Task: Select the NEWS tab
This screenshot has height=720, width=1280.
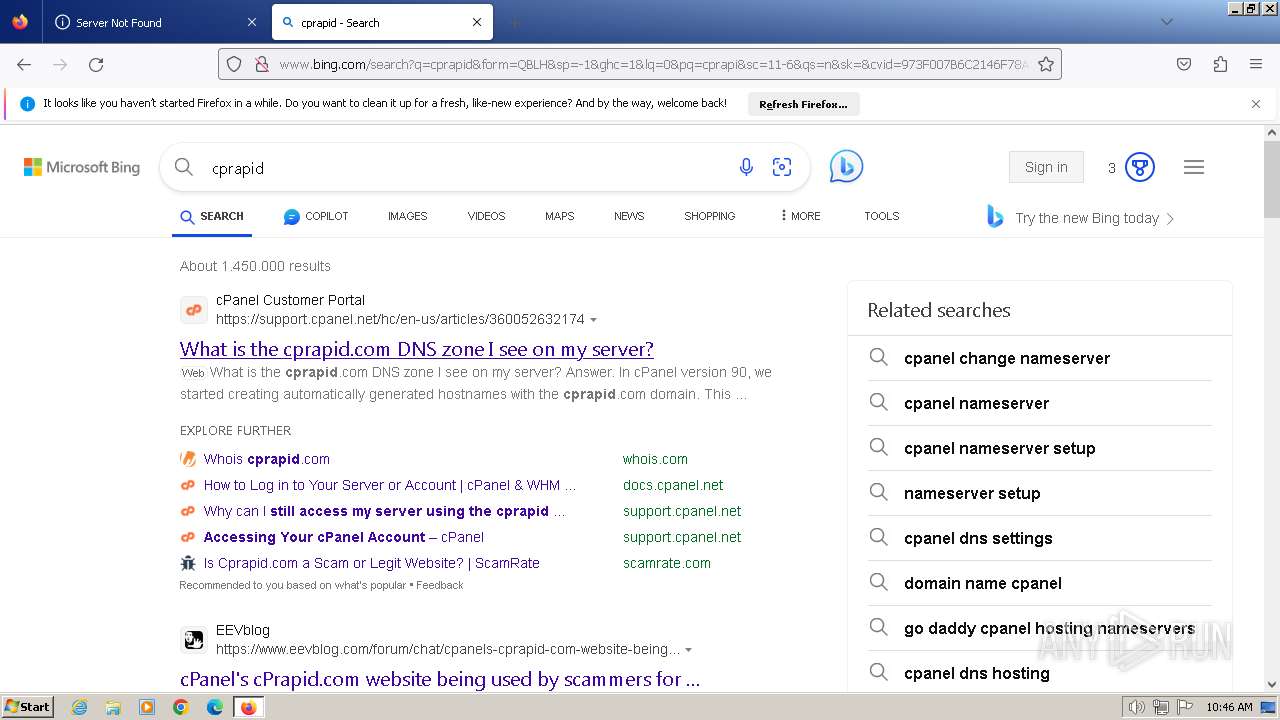Action: pyautogui.click(x=629, y=216)
